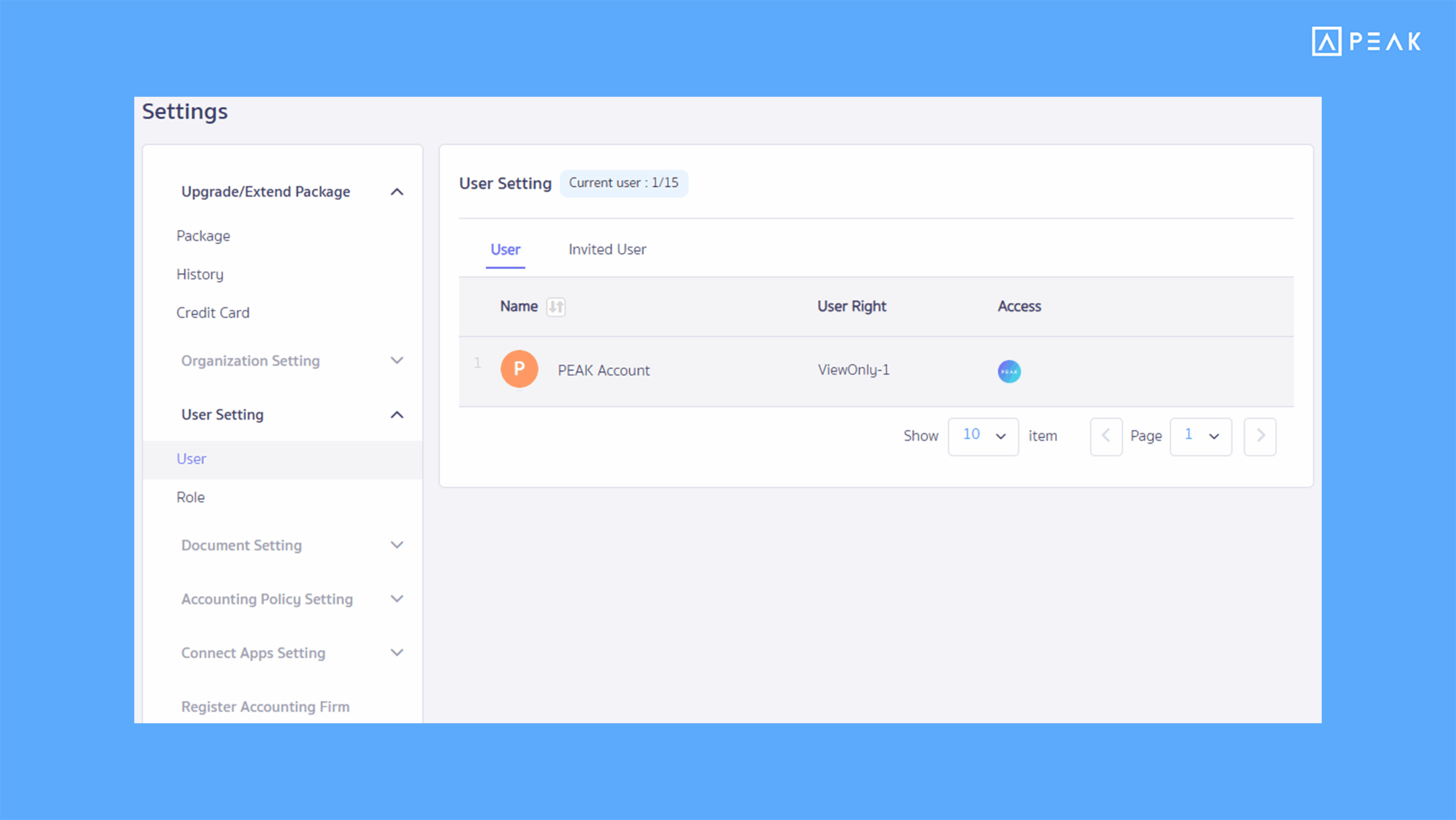Collapse the Upgrade/Extend Package section

tap(397, 192)
